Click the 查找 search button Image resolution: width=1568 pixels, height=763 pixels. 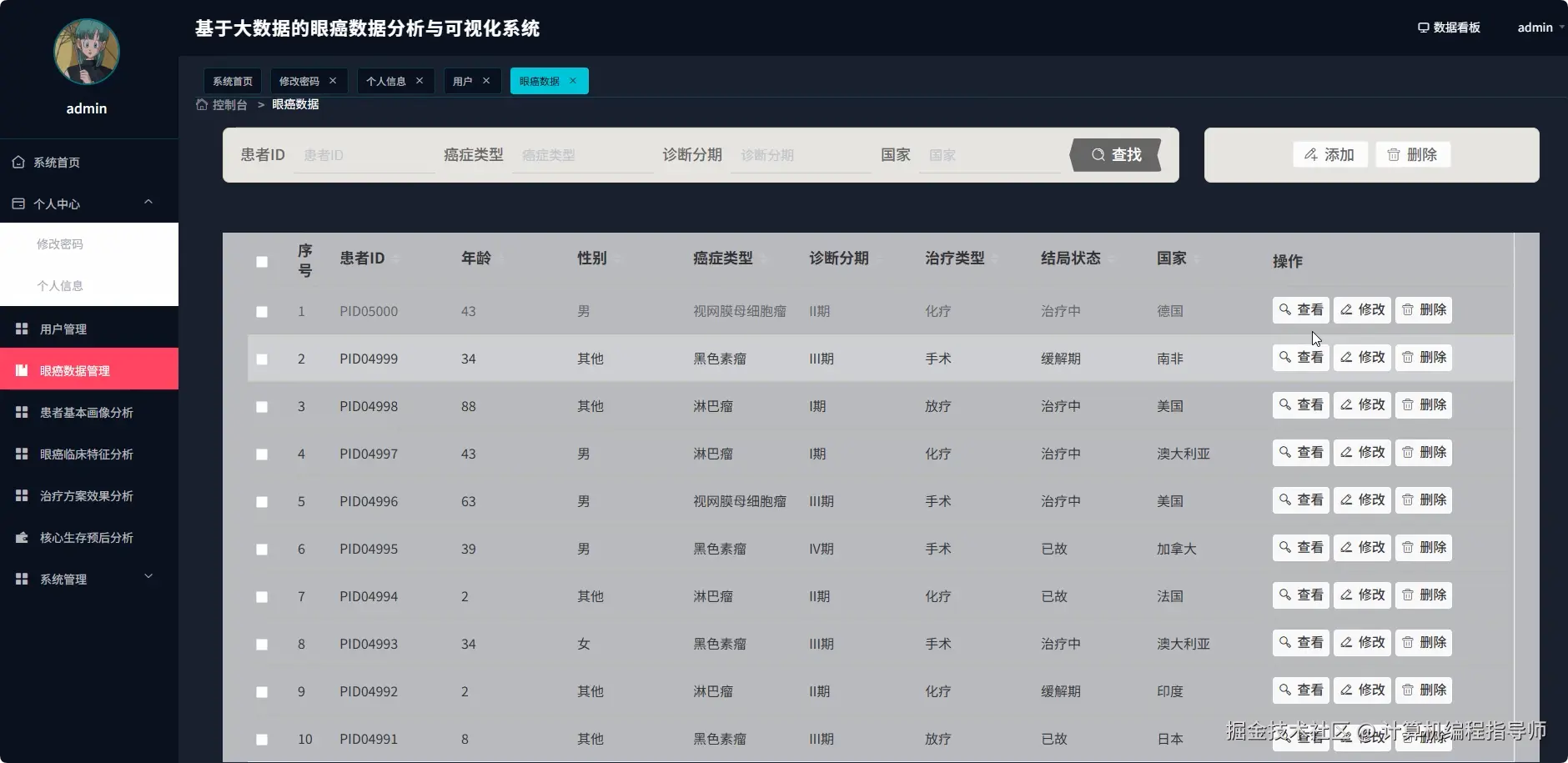1116,155
